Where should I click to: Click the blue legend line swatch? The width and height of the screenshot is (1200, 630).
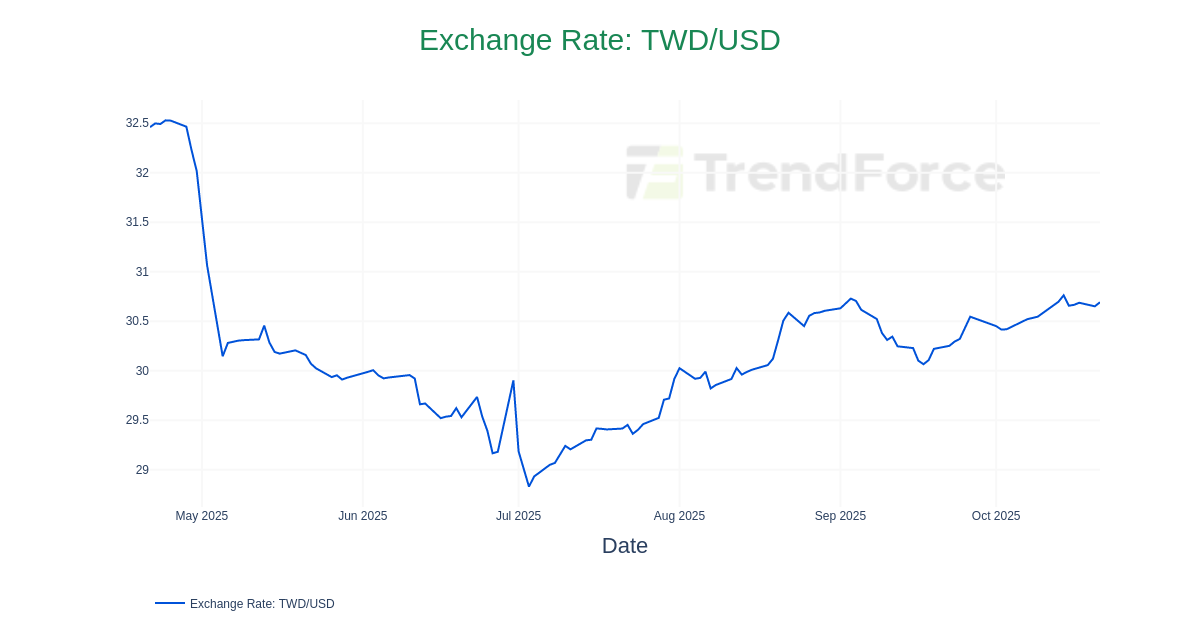[170, 603]
